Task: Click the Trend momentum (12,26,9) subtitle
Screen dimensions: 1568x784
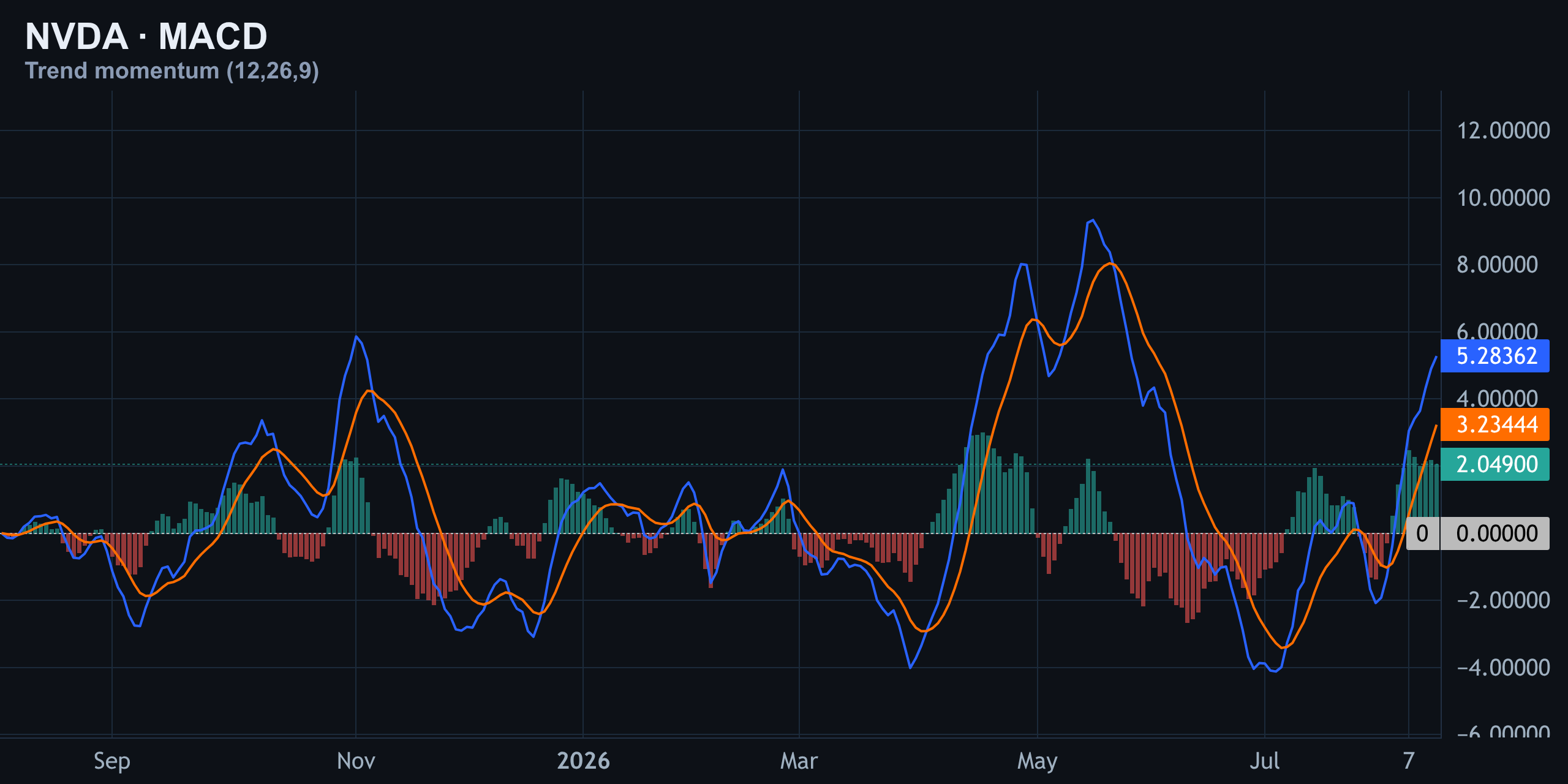Action: point(172,71)
